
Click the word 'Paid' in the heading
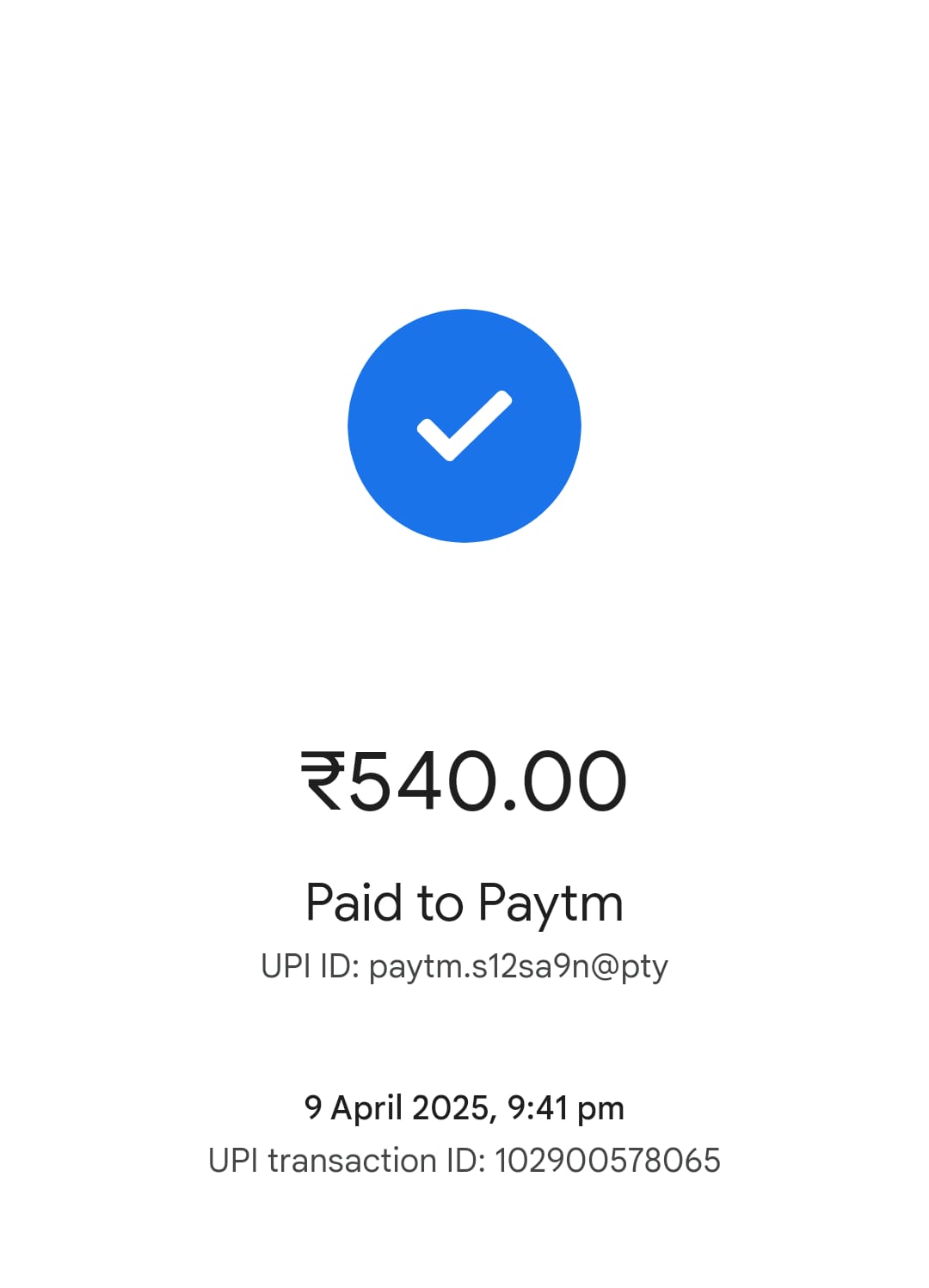354,902
